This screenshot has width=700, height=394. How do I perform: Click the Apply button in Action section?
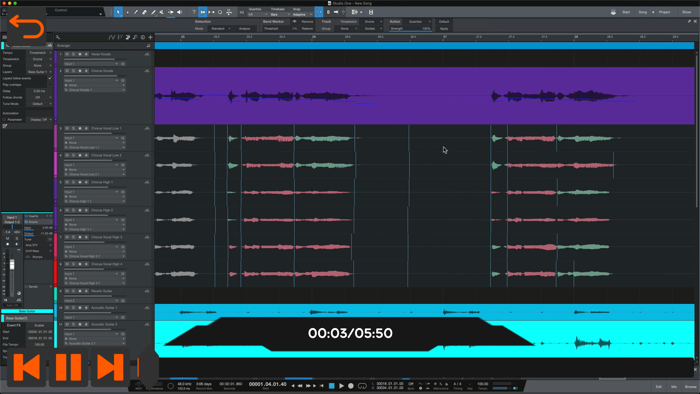[444, 29]
